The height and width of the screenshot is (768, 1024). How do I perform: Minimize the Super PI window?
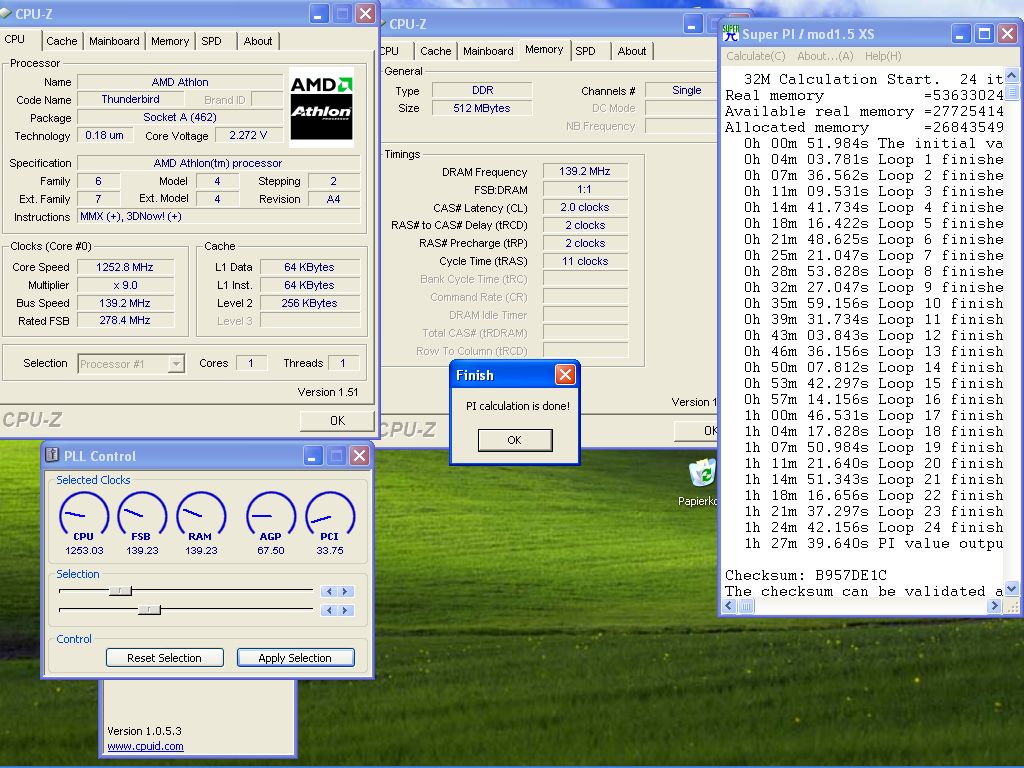point(960,34)
